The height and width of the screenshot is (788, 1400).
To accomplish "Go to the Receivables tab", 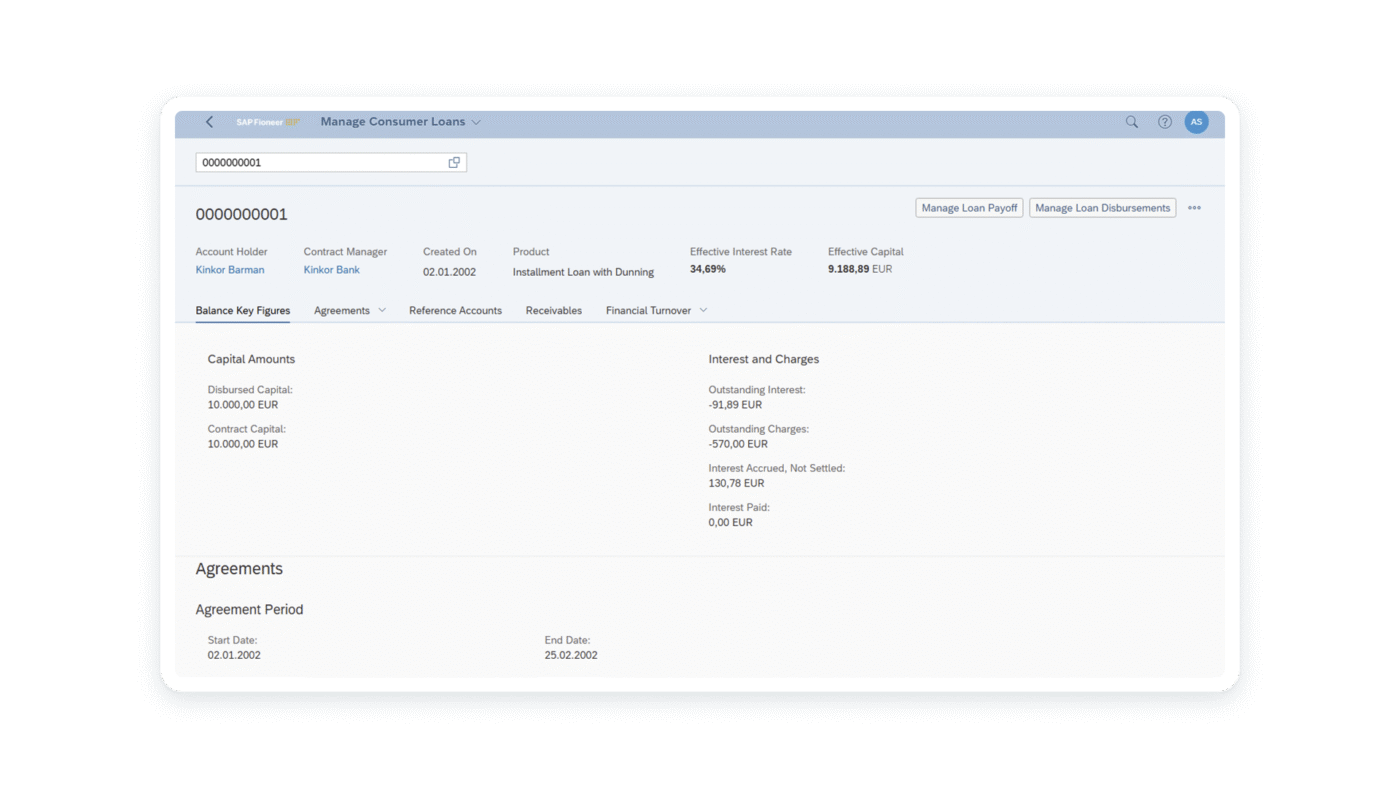I will tap(554, 310).
